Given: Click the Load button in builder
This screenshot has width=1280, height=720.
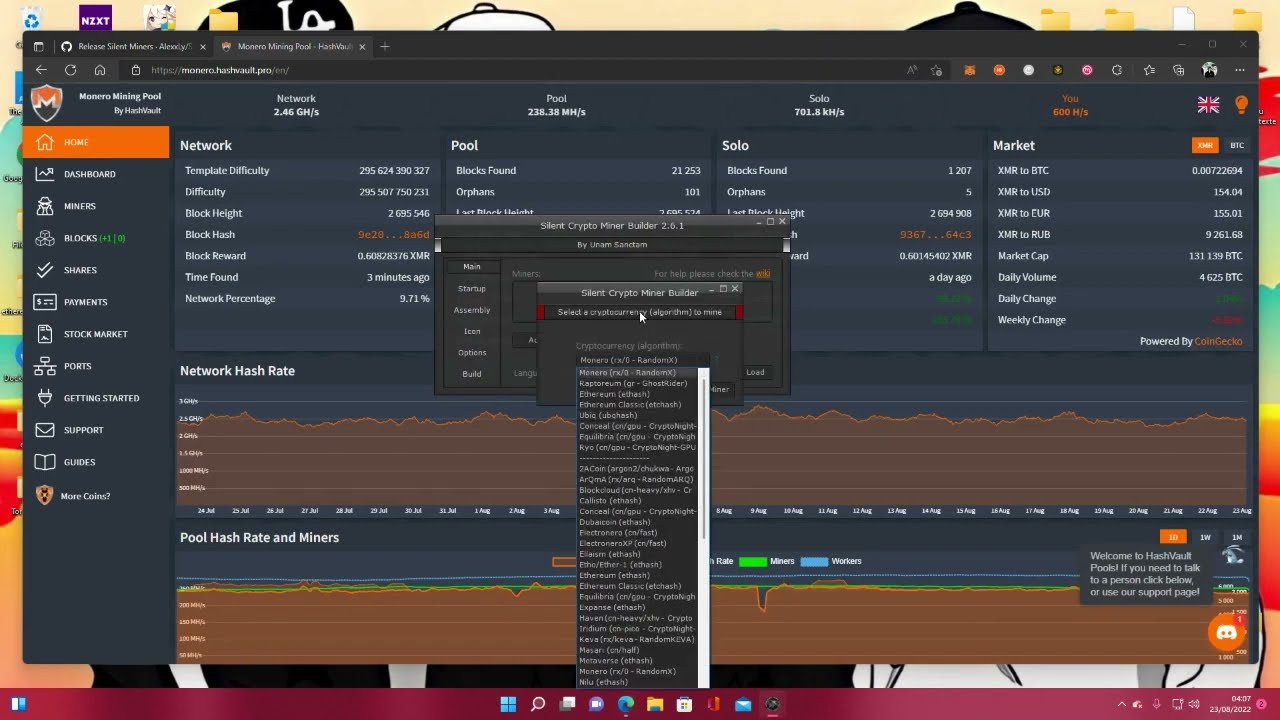Looking at the screenshot, I should click(755, 372).
